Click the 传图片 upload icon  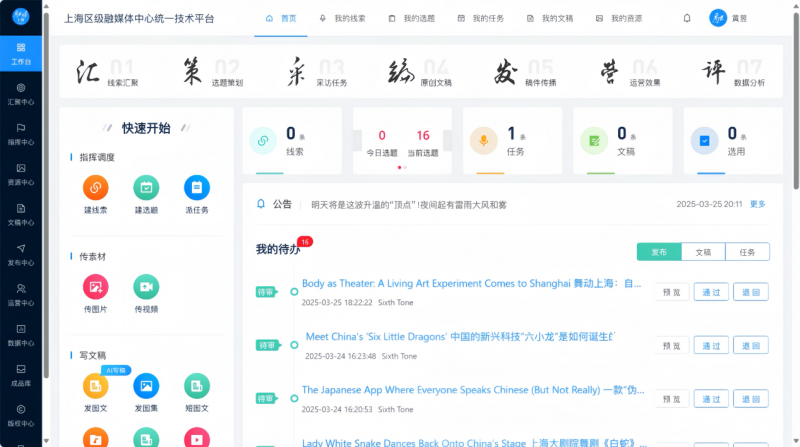pos(95,287)
